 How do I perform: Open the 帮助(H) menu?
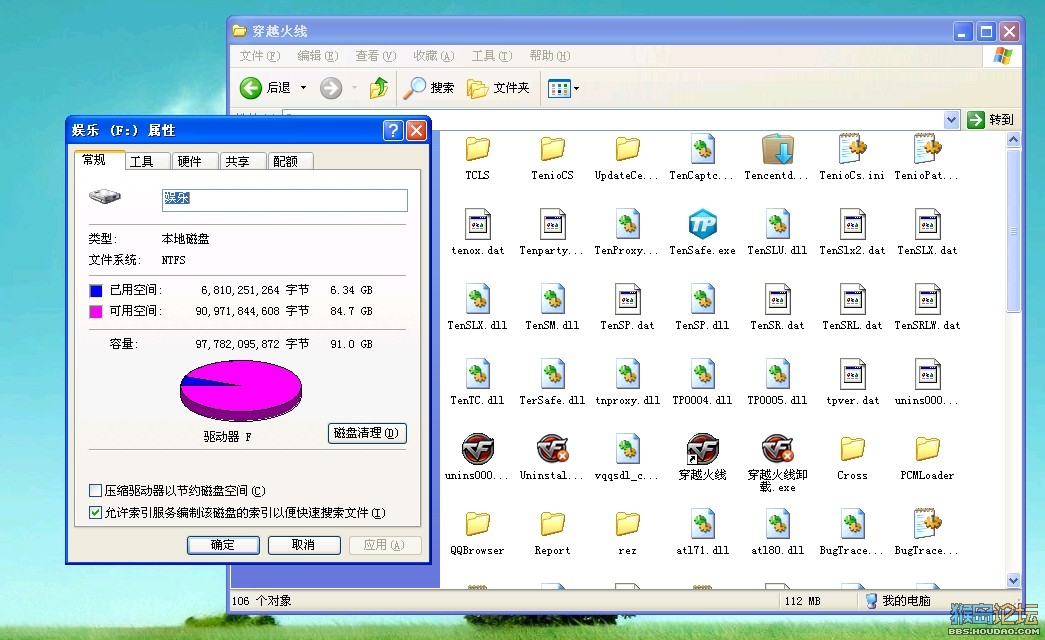550,56
